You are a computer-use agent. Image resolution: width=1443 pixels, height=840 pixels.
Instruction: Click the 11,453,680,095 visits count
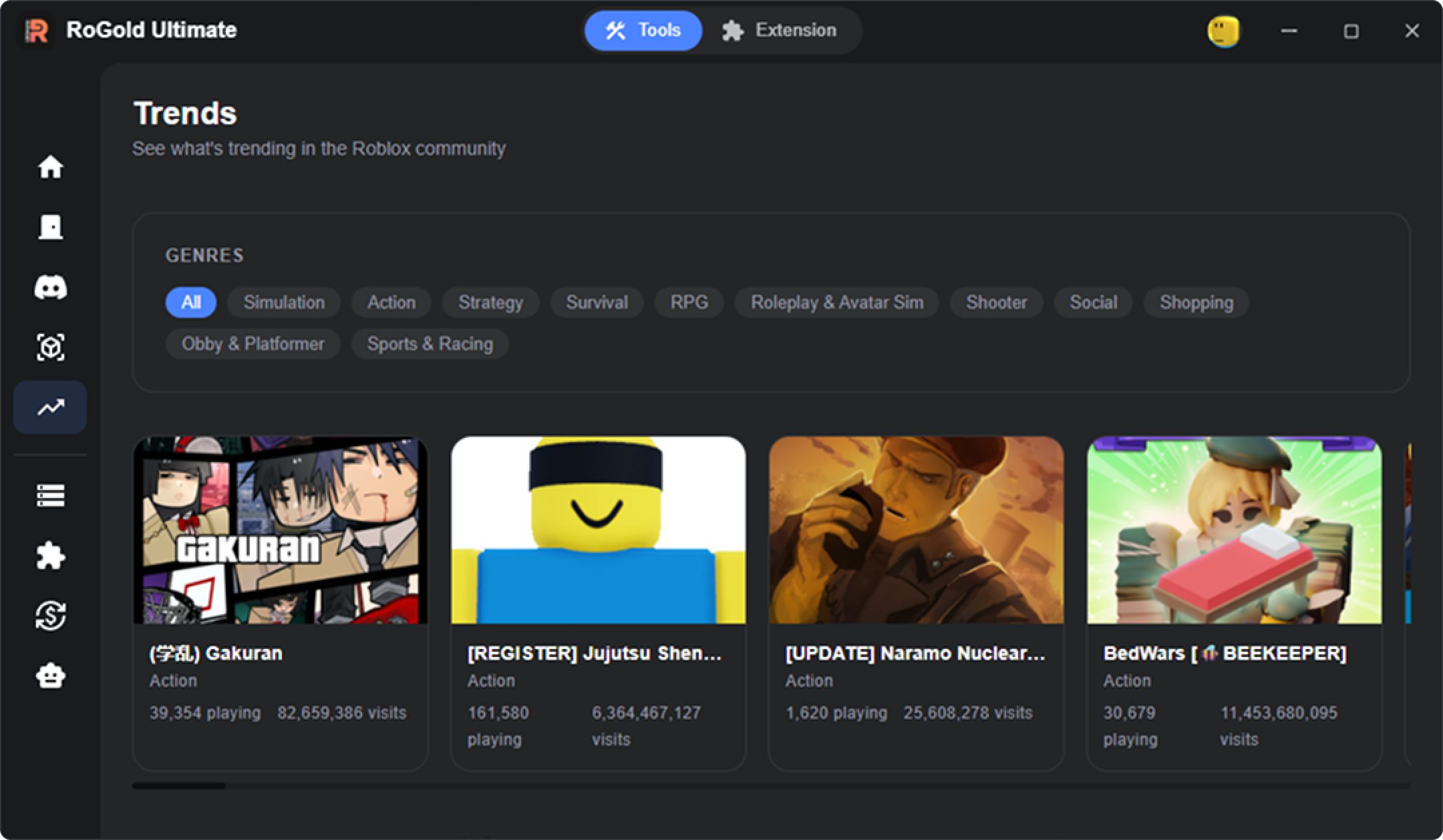(x=1279, y=726)
